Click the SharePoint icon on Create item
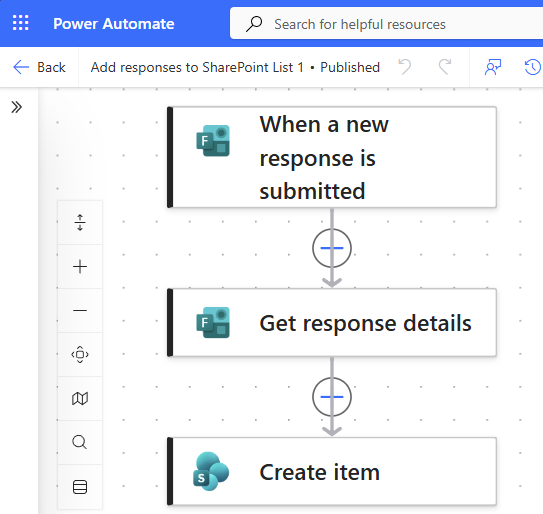Screen dimensions: 543x514 (211, 471)
